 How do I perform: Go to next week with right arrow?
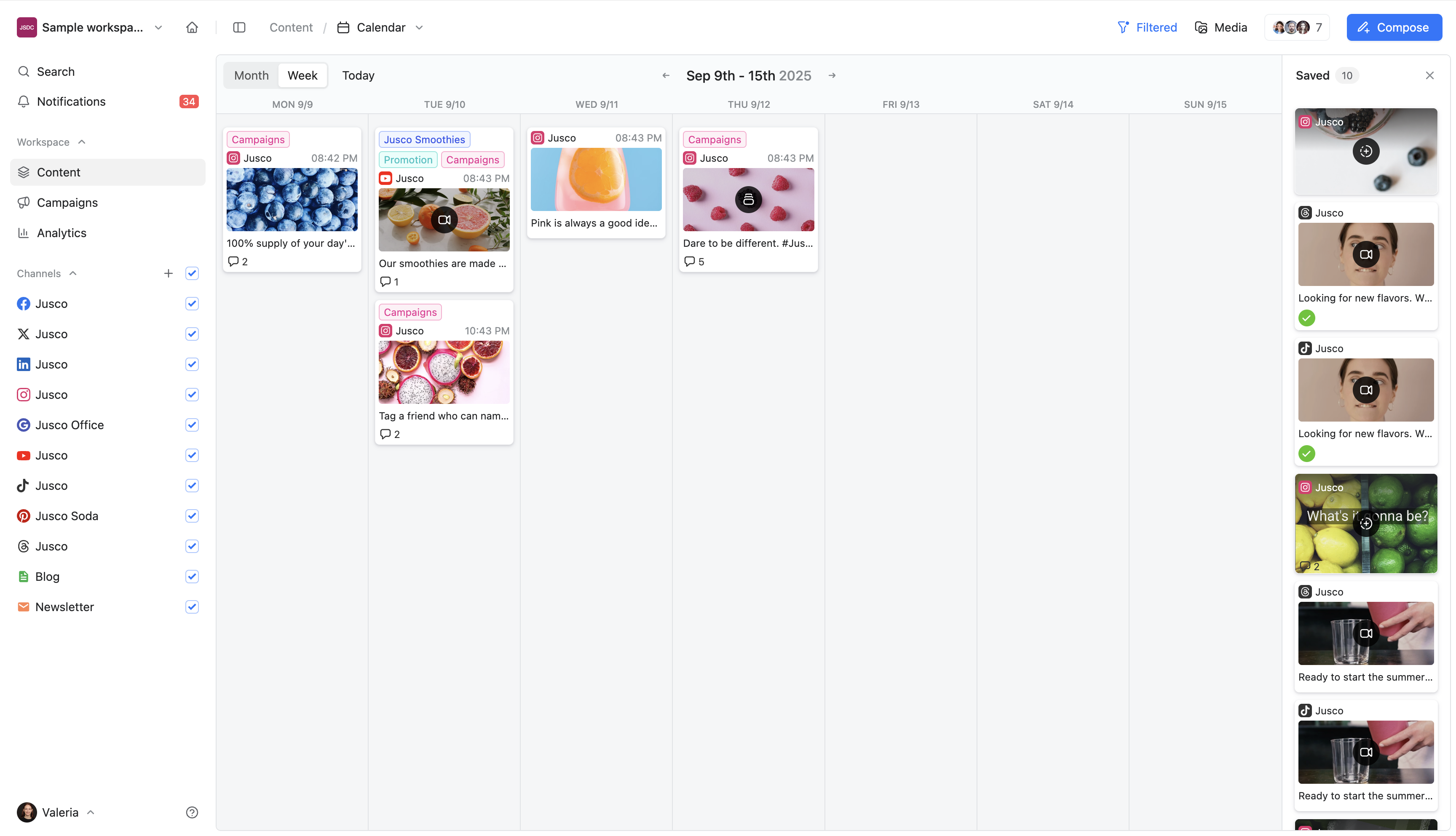pyautogui.click(x=832, y=75)
